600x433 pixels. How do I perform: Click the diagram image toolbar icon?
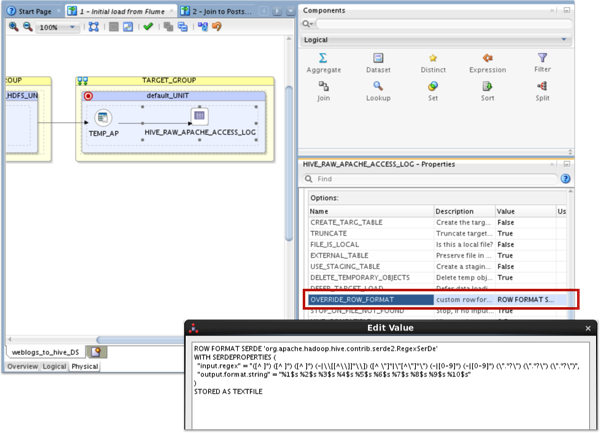pos(128,27)
